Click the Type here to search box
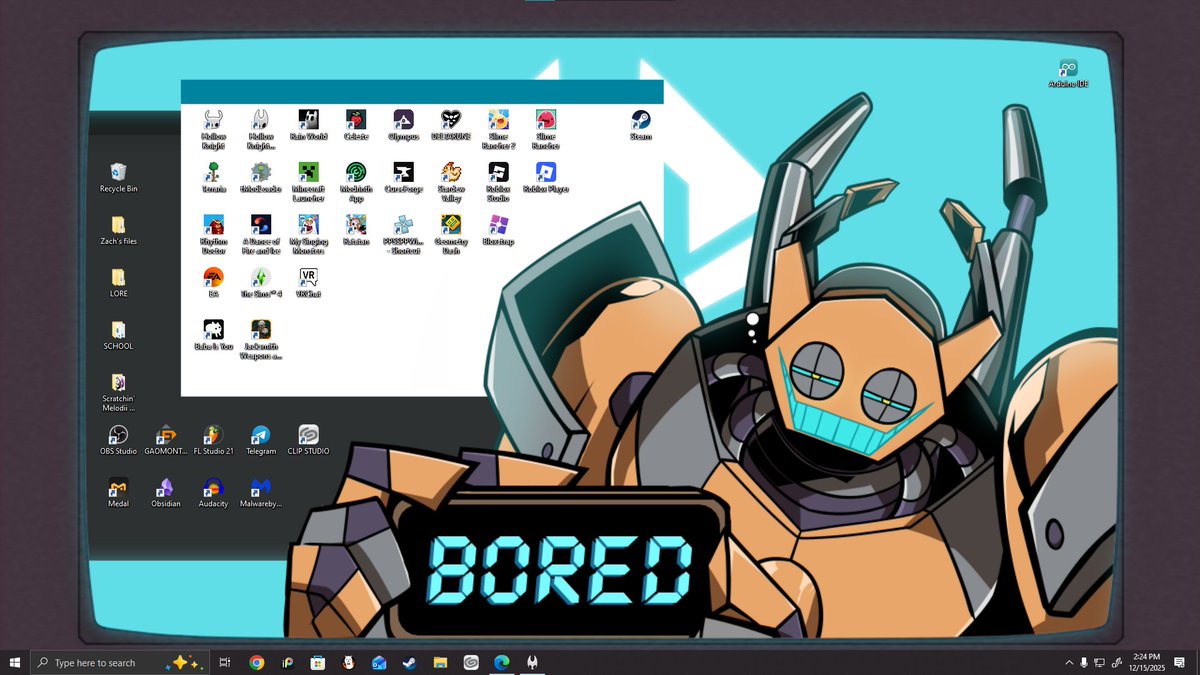The width and height of the screenshot is (1200, 675). click(120, 662)
